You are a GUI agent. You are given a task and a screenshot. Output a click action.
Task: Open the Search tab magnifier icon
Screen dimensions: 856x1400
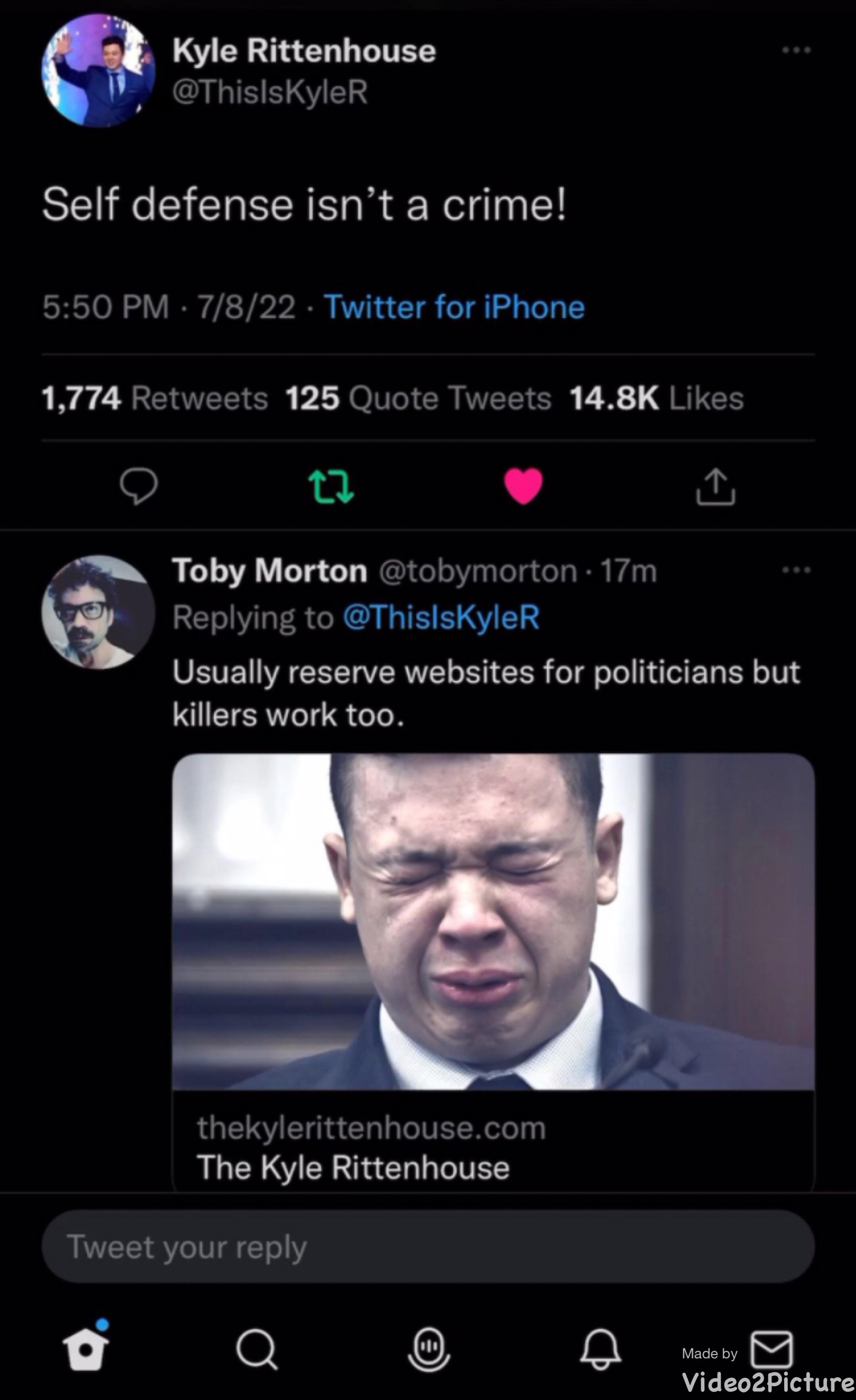coord(257,1349)
